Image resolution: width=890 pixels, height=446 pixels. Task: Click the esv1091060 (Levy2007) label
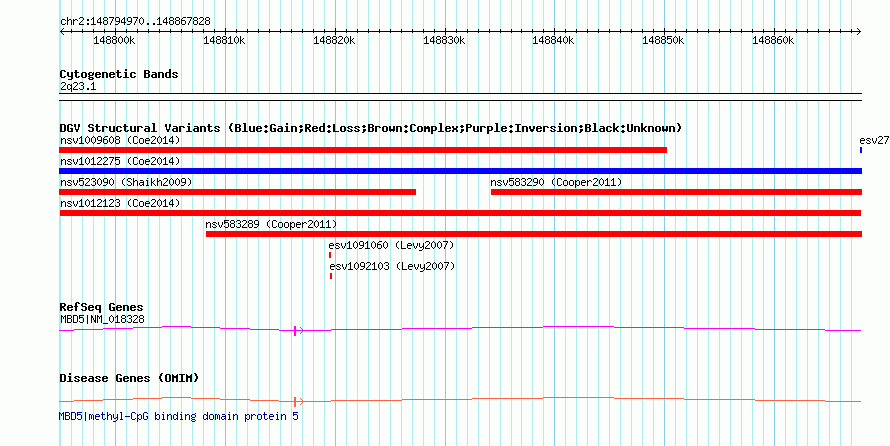(x=392, y=245)
